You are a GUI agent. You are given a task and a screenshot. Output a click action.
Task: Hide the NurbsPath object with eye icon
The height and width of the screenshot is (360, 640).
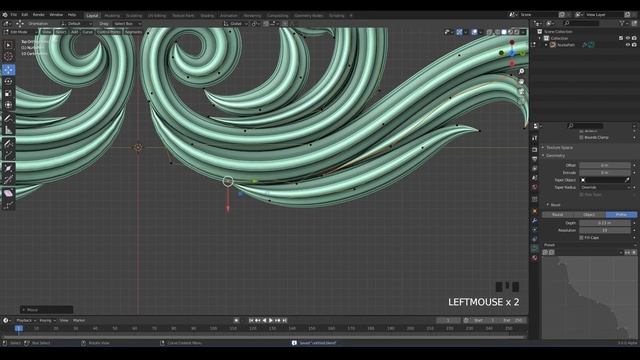click(628, 45)
